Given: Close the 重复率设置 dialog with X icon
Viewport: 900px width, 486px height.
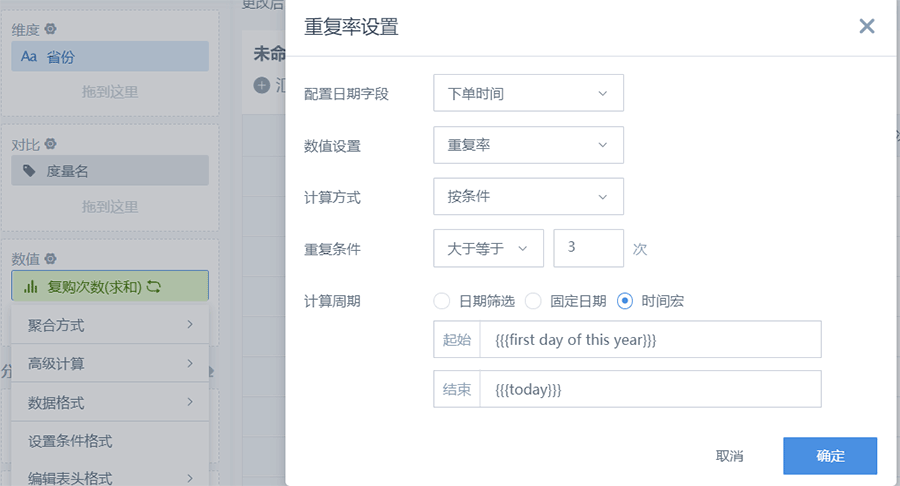Looking at the screenshot, I should point(867,26).
